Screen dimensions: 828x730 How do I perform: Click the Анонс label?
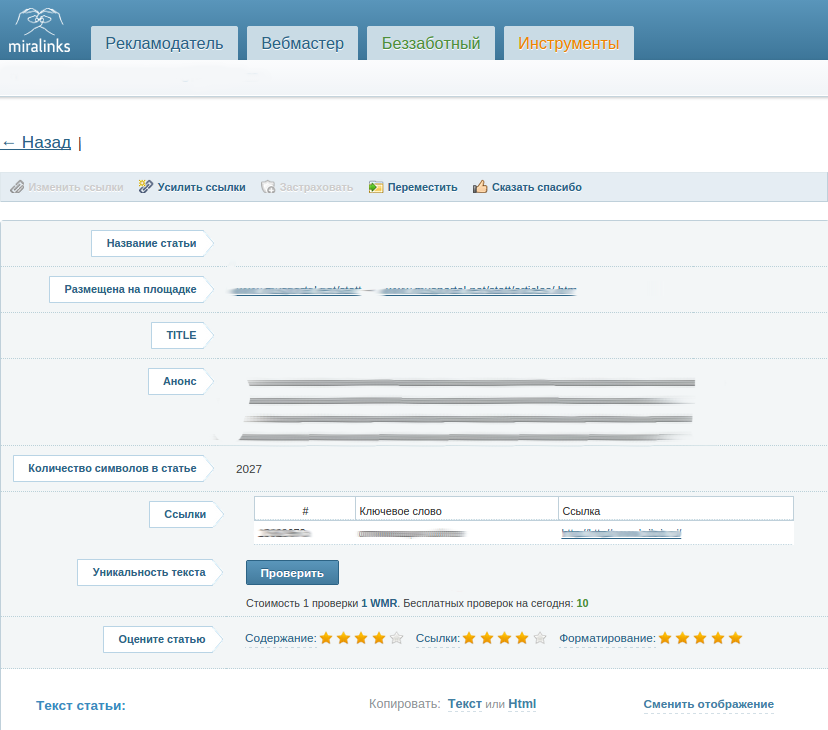click(180, 381)
